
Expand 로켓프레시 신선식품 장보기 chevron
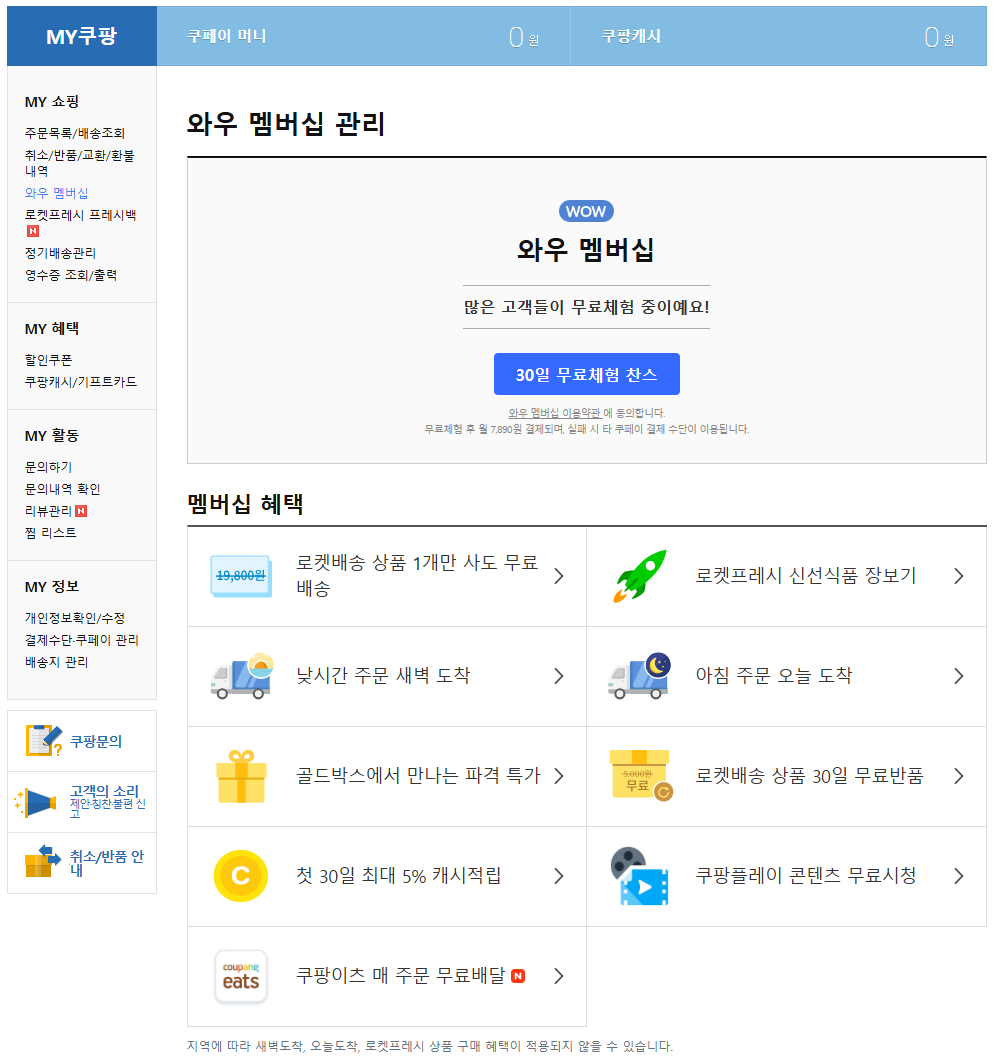pyautogui.click(x=958, y=576)
